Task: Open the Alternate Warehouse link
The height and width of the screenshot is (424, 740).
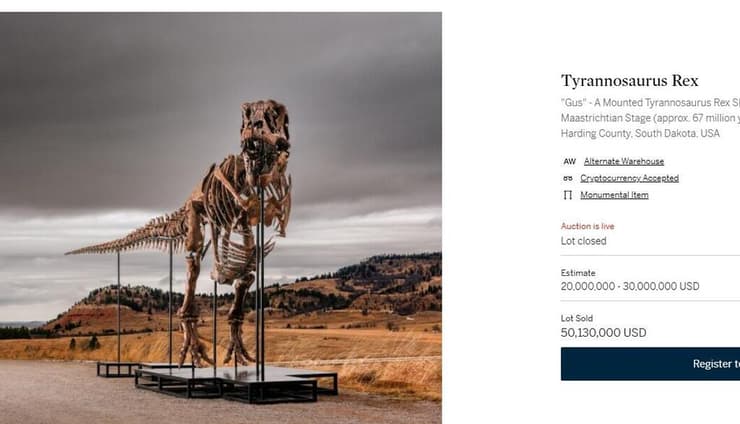Action: coord(623,161)
